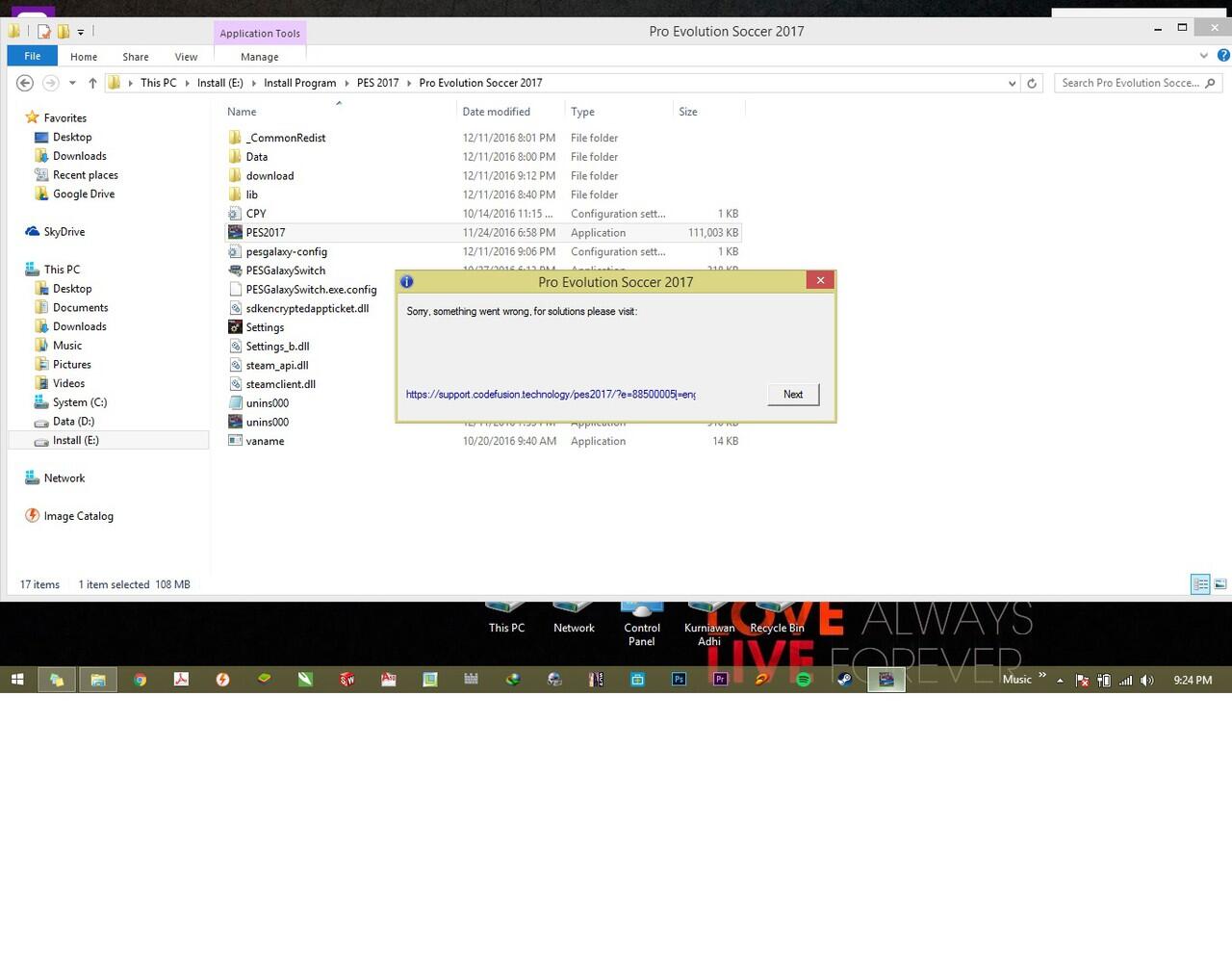Select the pesgalaxy-config file
The image size is (1232, 980).
287,251
